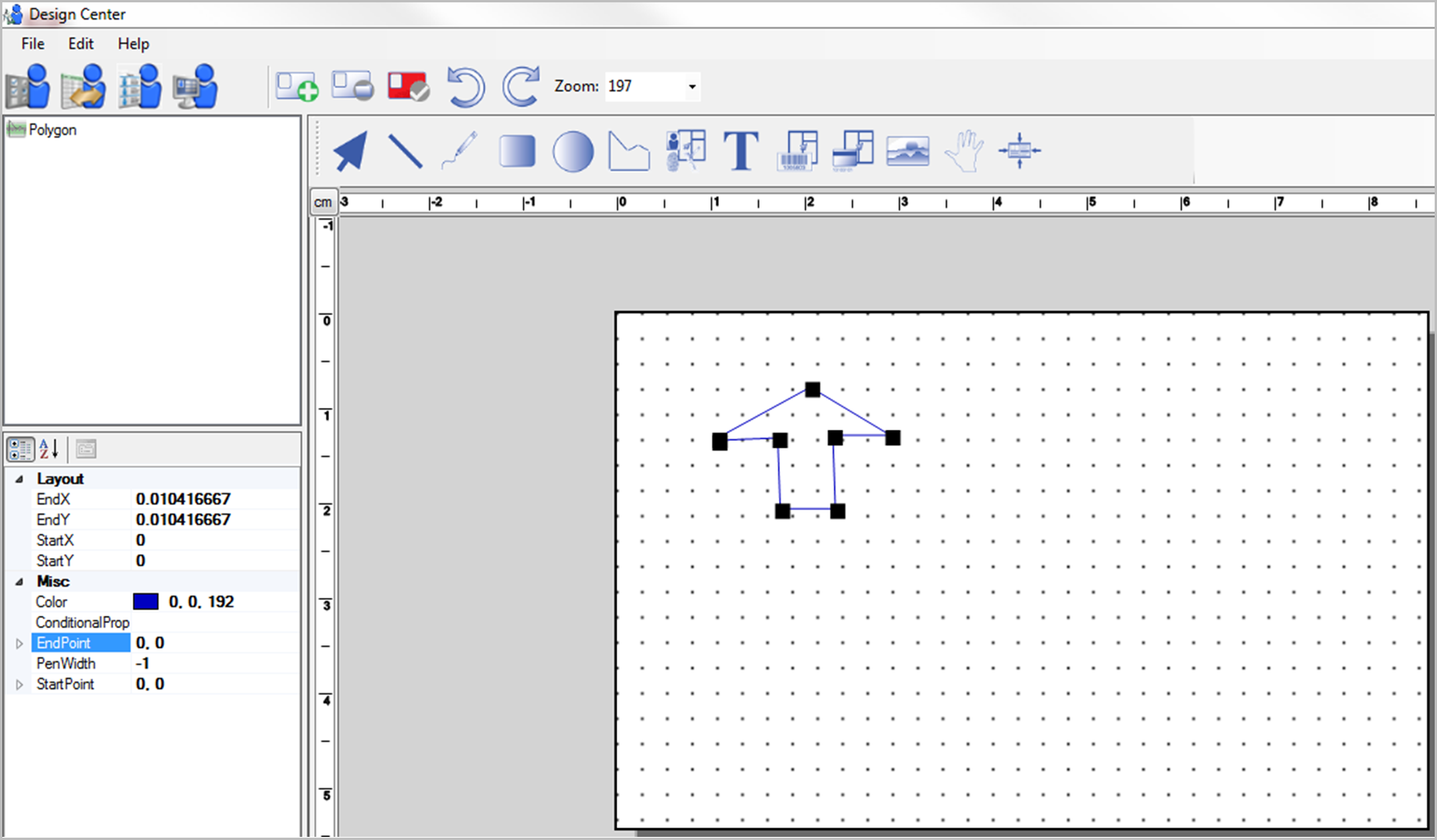Click the blue Color swatch
The height and width of the screenshot is (840, 1437).
coord(145,601)
